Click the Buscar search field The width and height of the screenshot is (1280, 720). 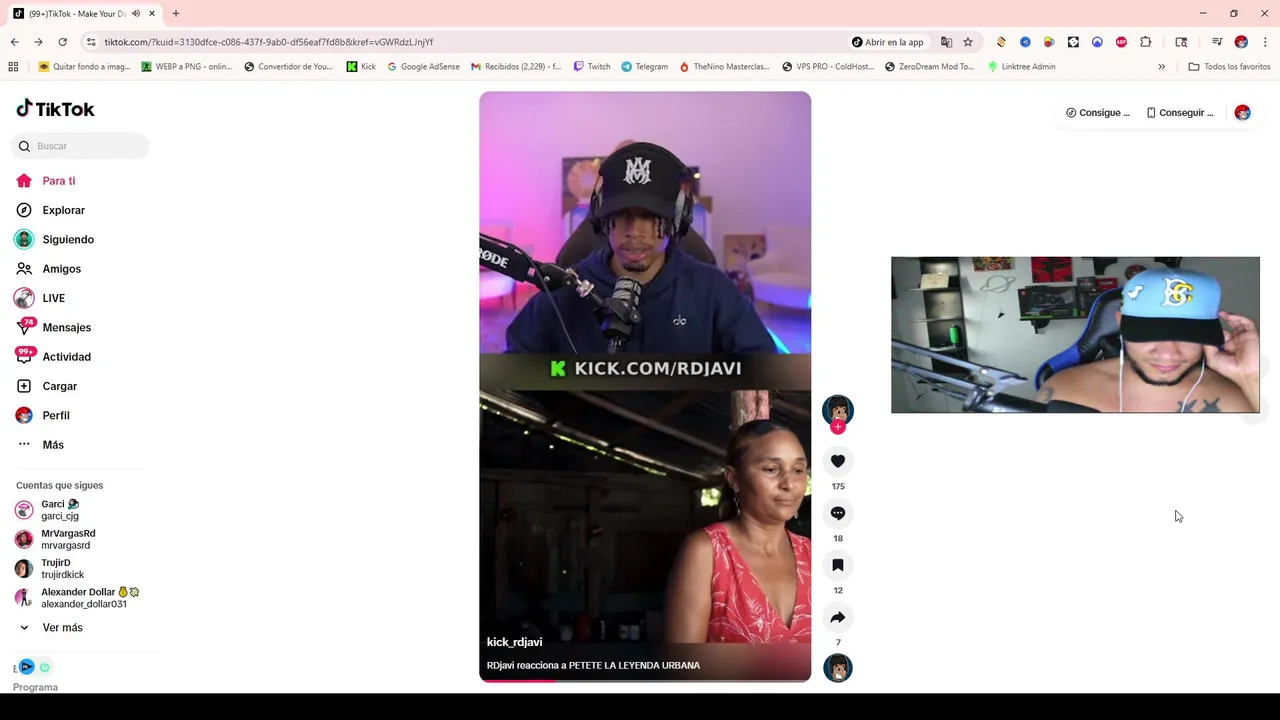(x=80, y=146)
